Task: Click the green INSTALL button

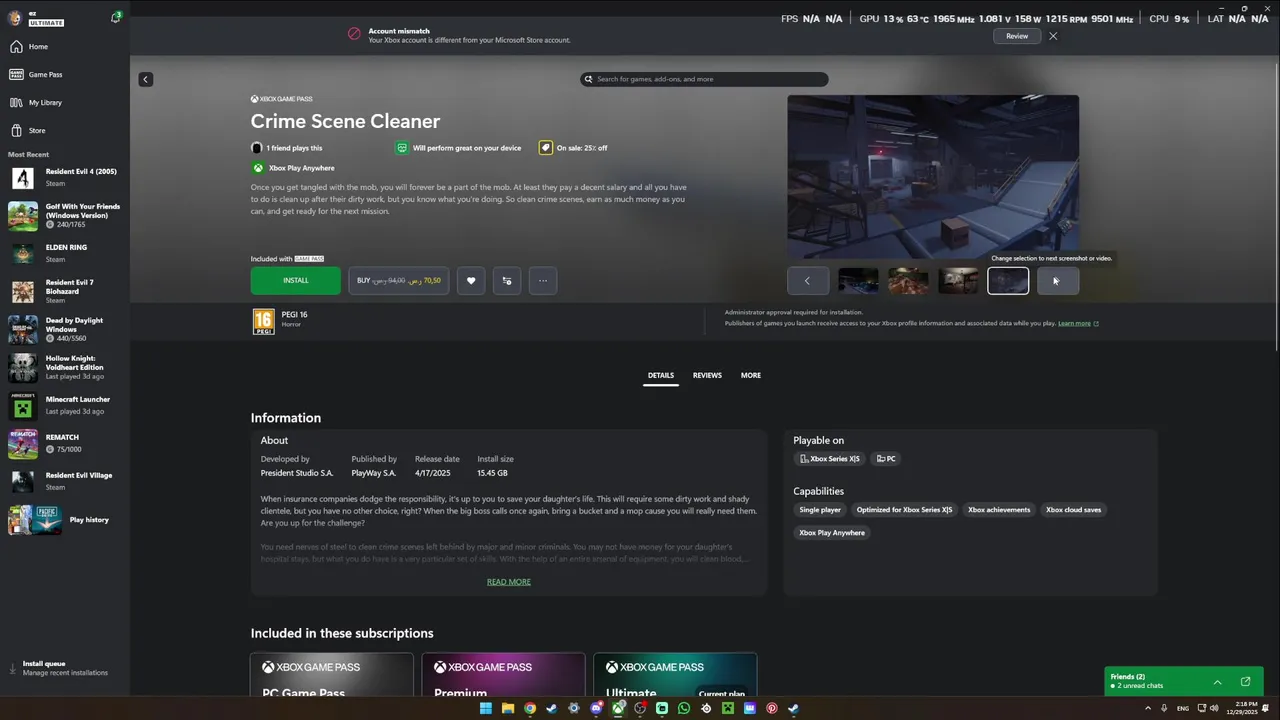Action: (296, 281)
